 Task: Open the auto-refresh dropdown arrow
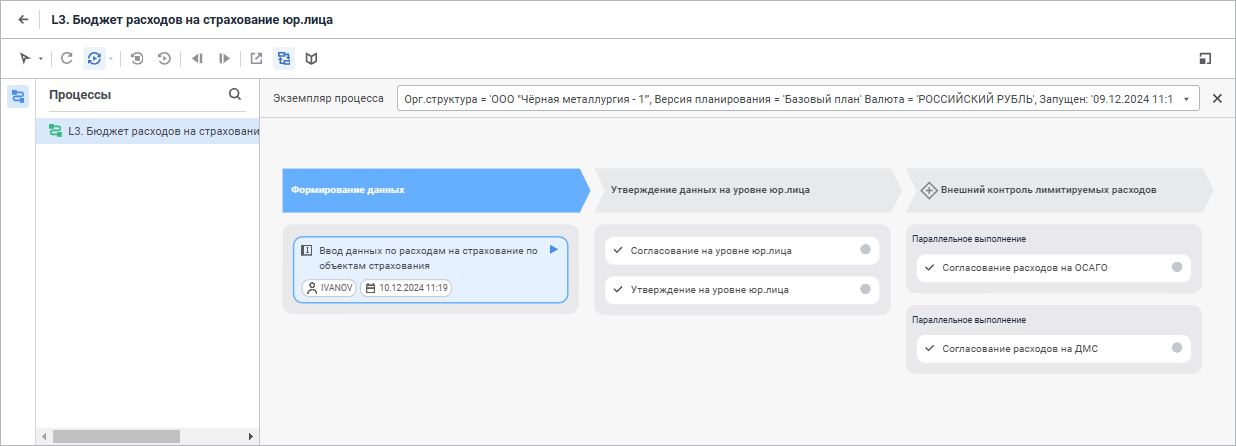(x=110, y=59)
